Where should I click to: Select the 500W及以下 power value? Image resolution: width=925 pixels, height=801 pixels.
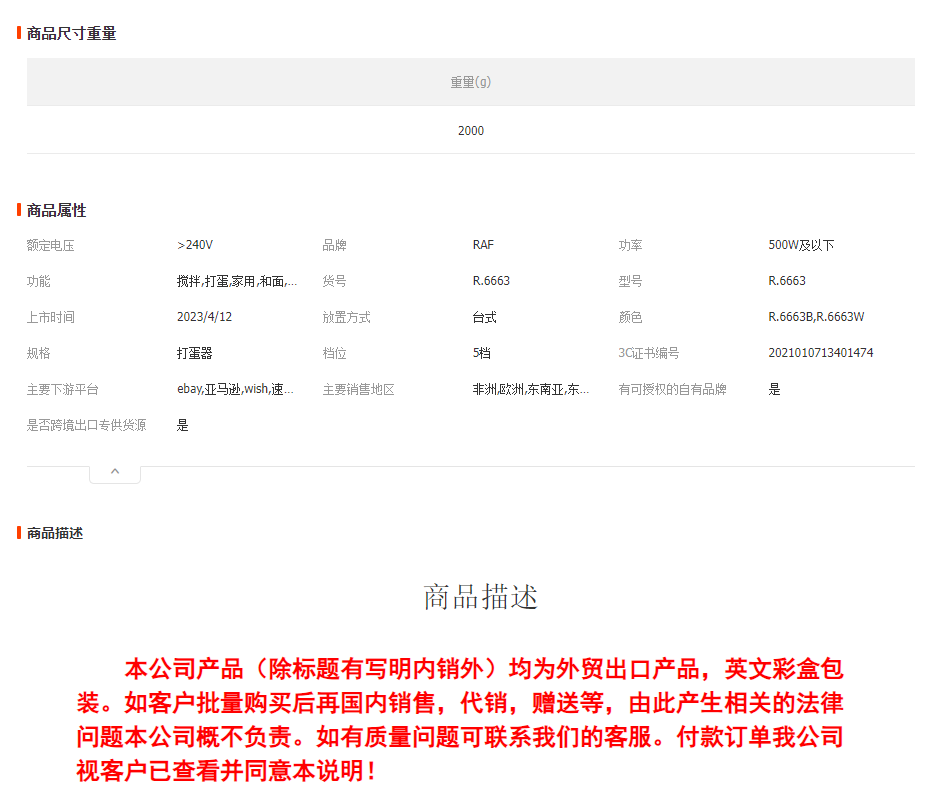[x=801, y=245]
